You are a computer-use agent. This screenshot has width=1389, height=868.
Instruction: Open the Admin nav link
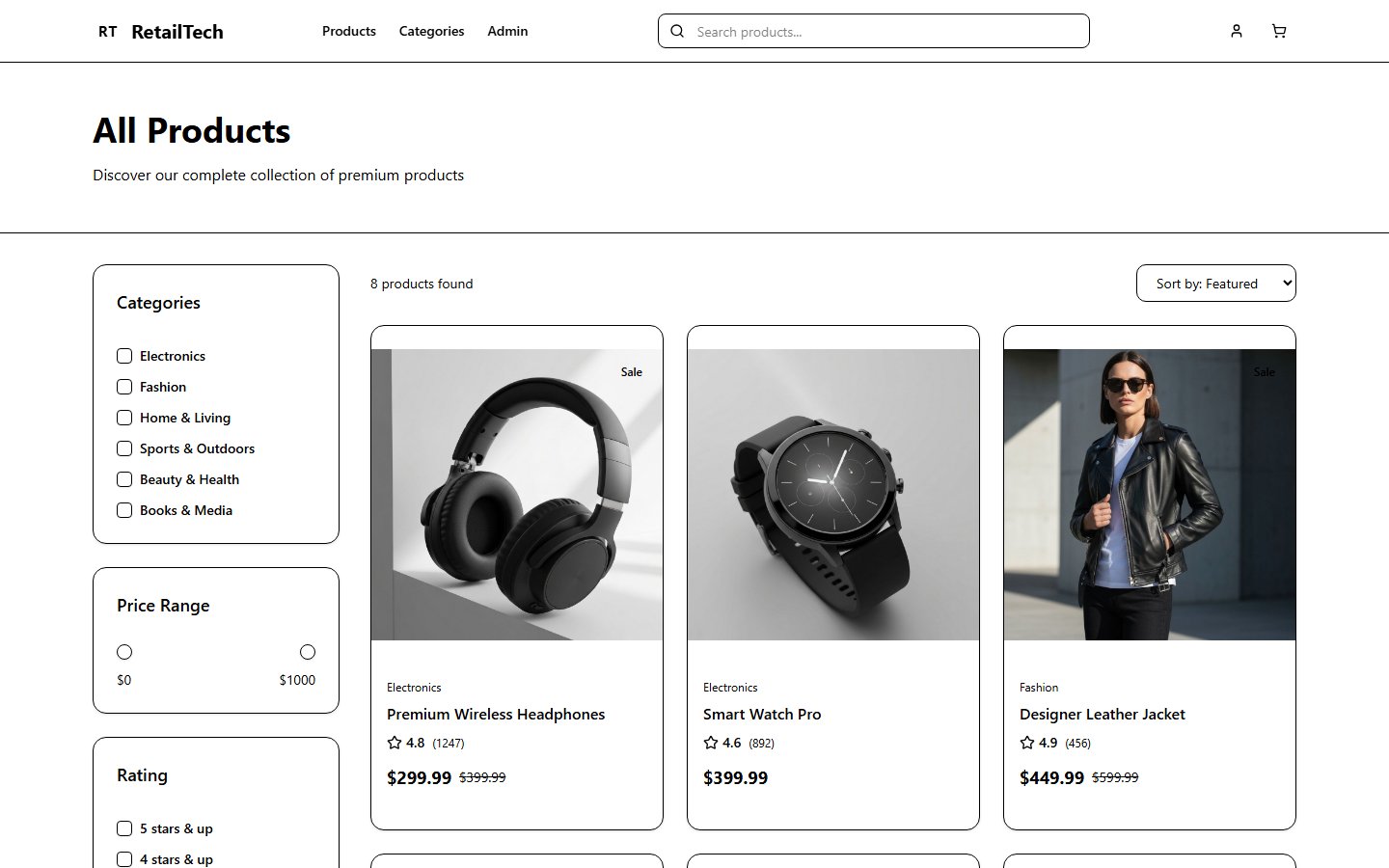(507, 31)
